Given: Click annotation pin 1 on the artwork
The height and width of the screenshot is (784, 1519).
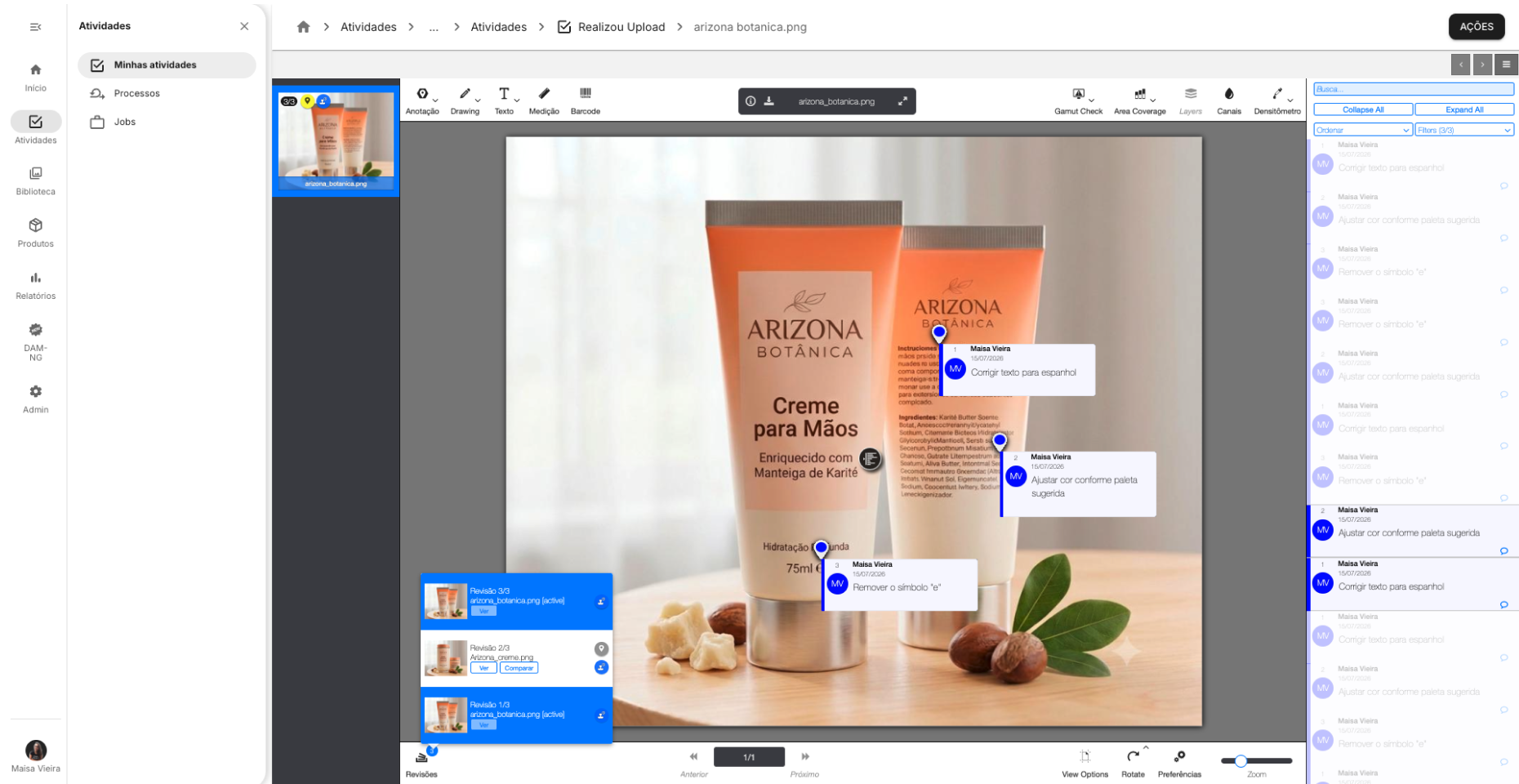Looking at the screenshot, I should [939, 333].
